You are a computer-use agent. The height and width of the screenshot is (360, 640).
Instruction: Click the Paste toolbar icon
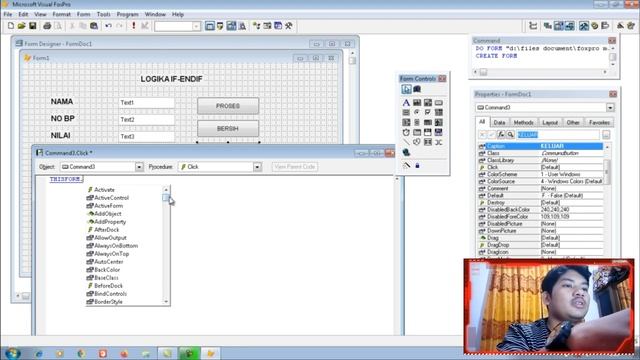click(94, 26)
